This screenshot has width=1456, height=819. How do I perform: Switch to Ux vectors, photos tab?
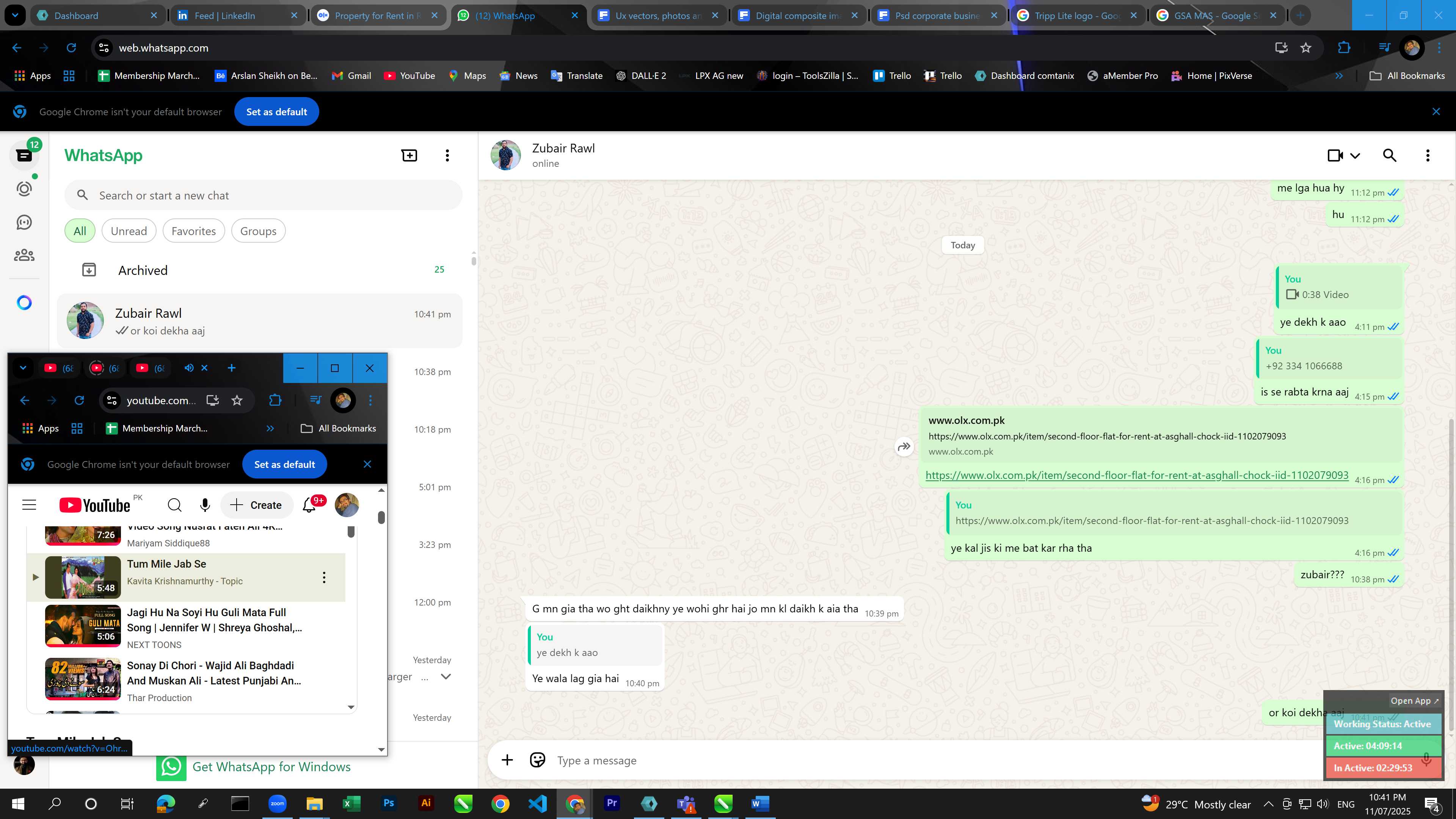coord(659,16)
